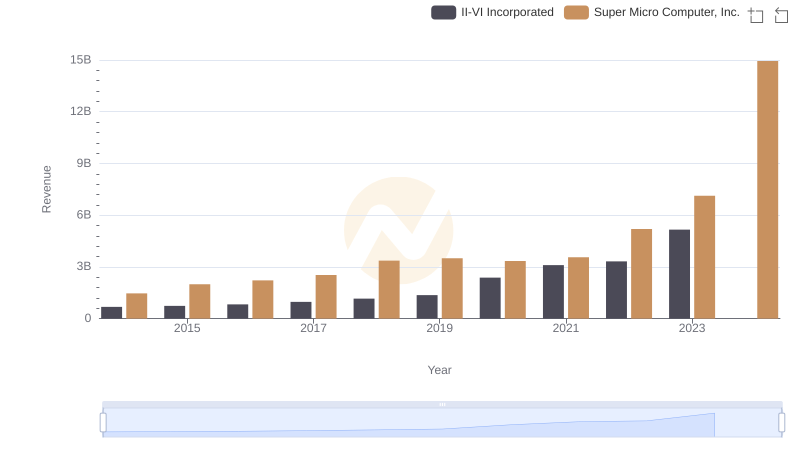
Task: Click the '2023' x-axis label
Action: point(692,328)
